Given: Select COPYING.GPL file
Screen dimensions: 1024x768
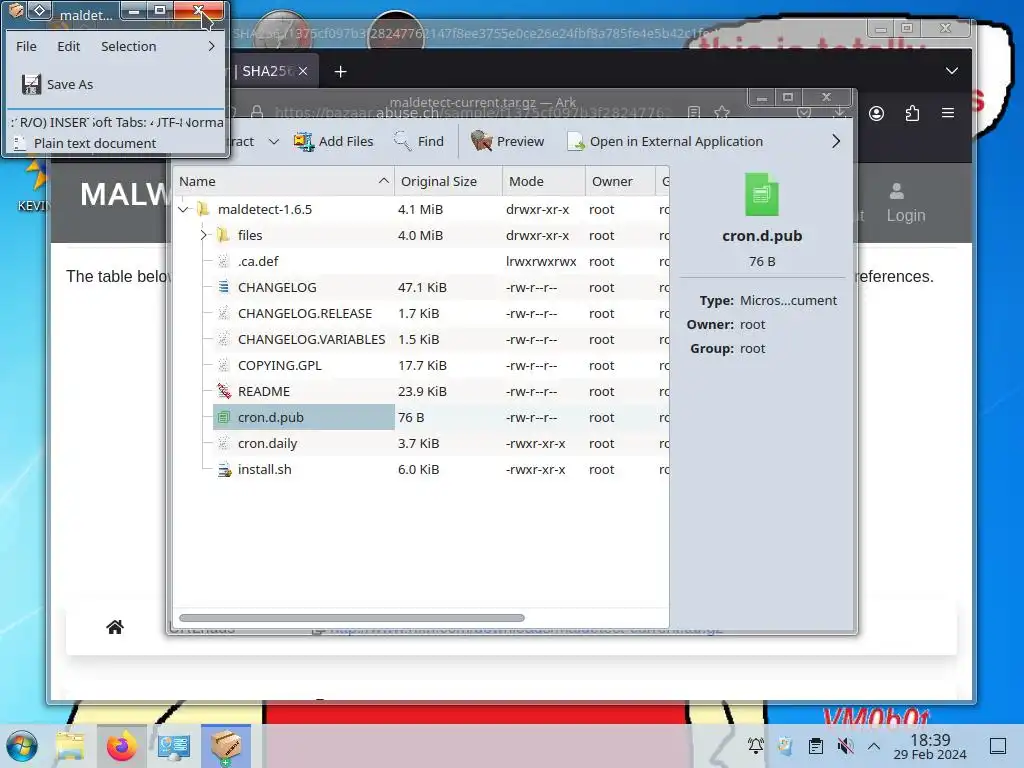Looking at the screenshot, I should point(280,366).
